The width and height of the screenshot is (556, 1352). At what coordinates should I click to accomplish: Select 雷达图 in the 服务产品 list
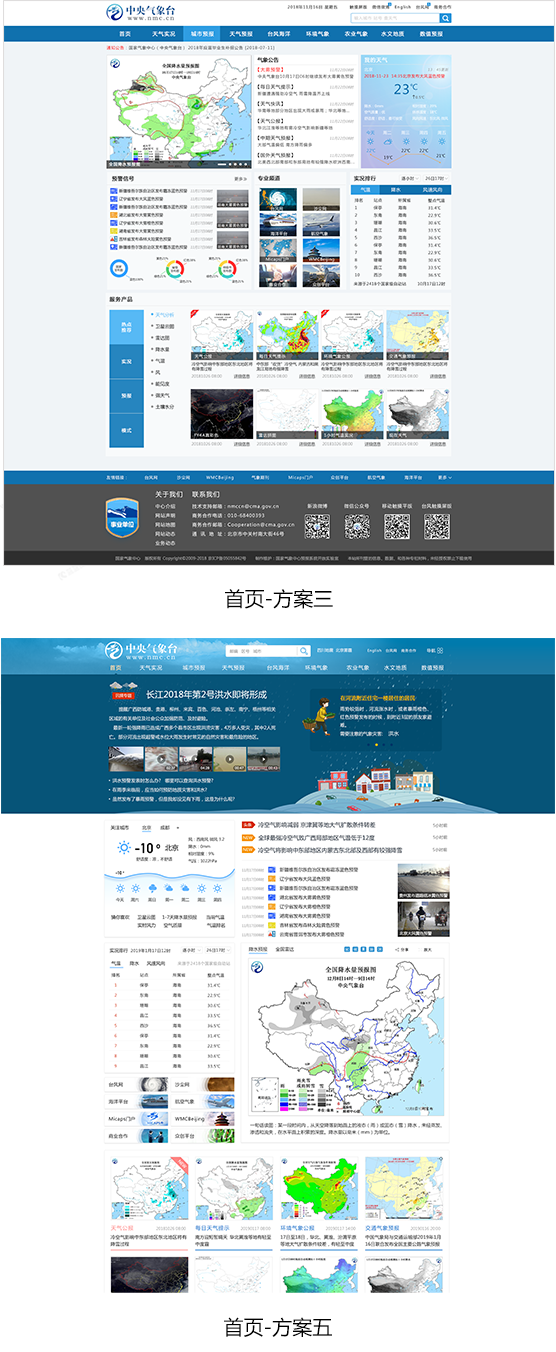pos(162,338)
